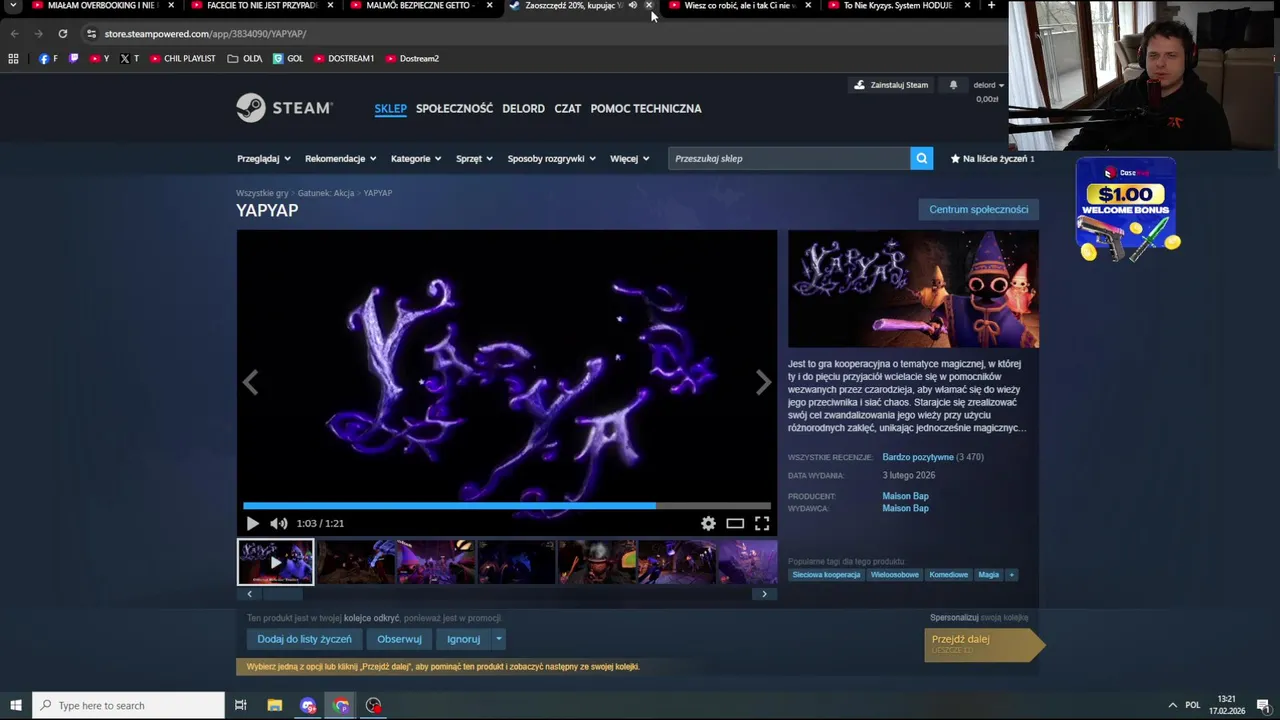
Task: Expand the Rekomendacje dropdown
Action: click(x=341, y=158)
